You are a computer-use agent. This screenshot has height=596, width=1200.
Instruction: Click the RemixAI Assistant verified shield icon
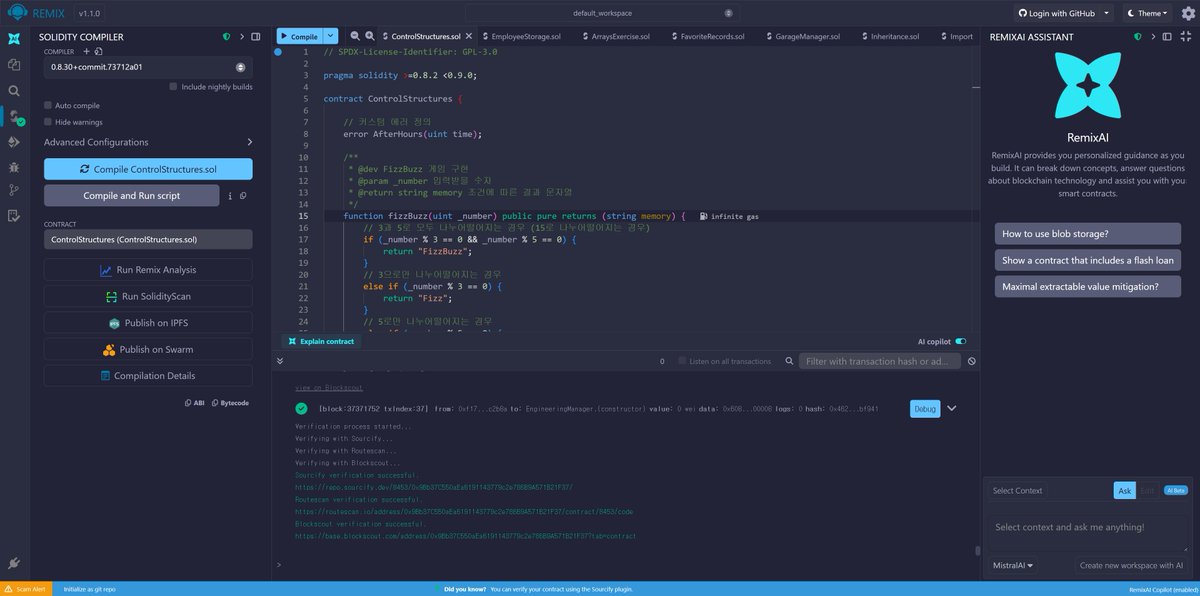pos(1138,37)
